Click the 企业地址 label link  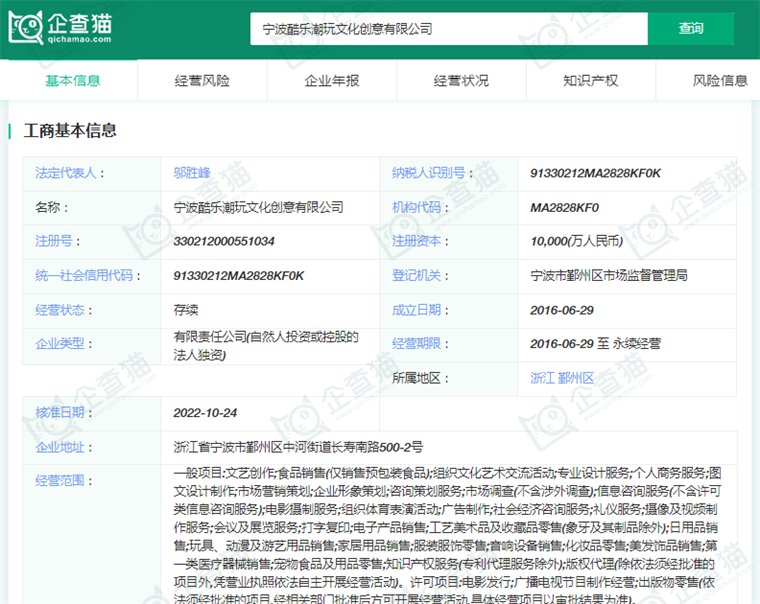[x=60, y=447]
